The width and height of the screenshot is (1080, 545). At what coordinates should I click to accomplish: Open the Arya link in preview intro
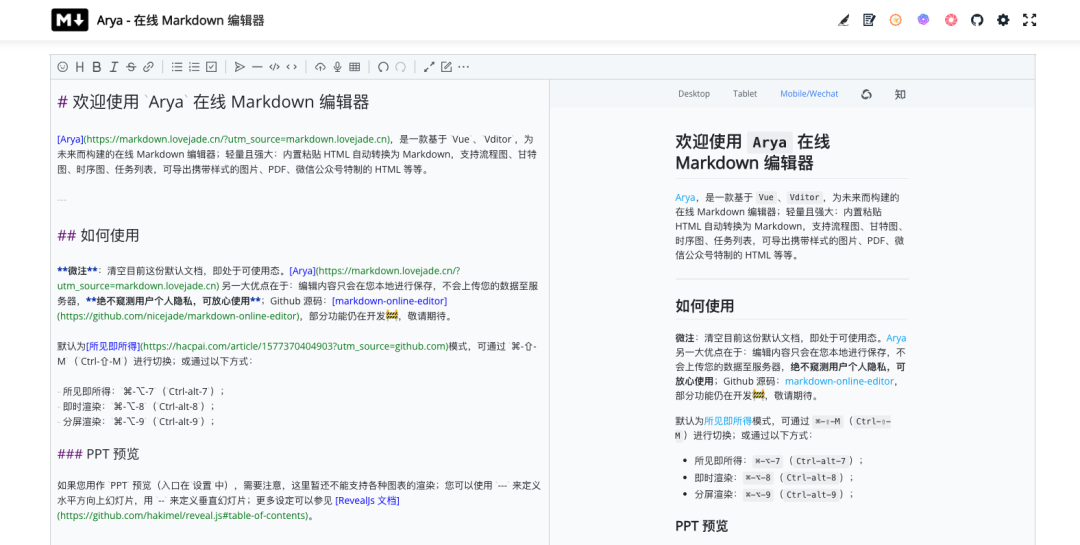pos(685,197)
